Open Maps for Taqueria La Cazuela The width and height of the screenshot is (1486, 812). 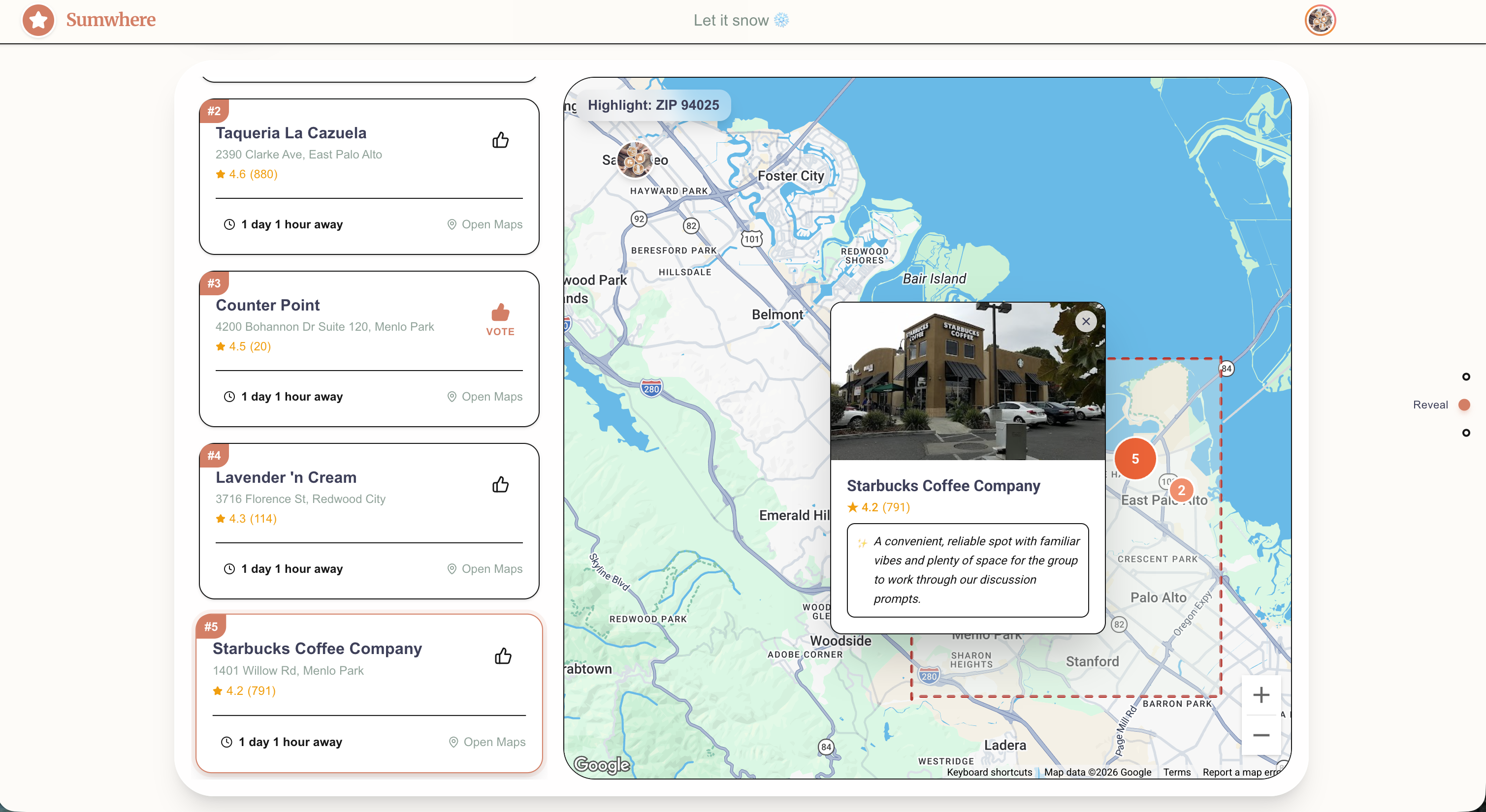pos(485,224)
